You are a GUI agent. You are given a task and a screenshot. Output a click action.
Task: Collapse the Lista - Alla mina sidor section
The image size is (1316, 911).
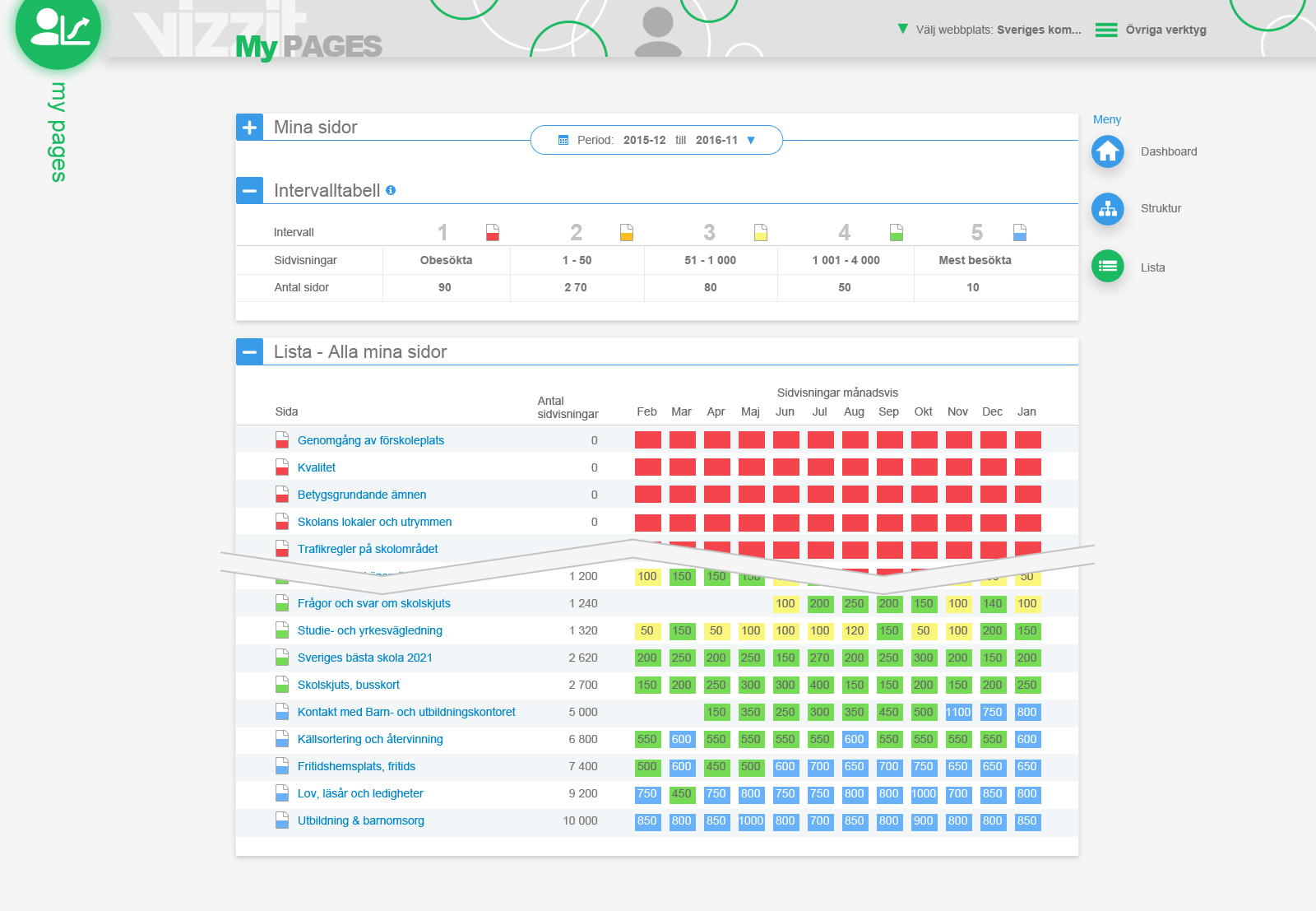(x=249, y=351)
